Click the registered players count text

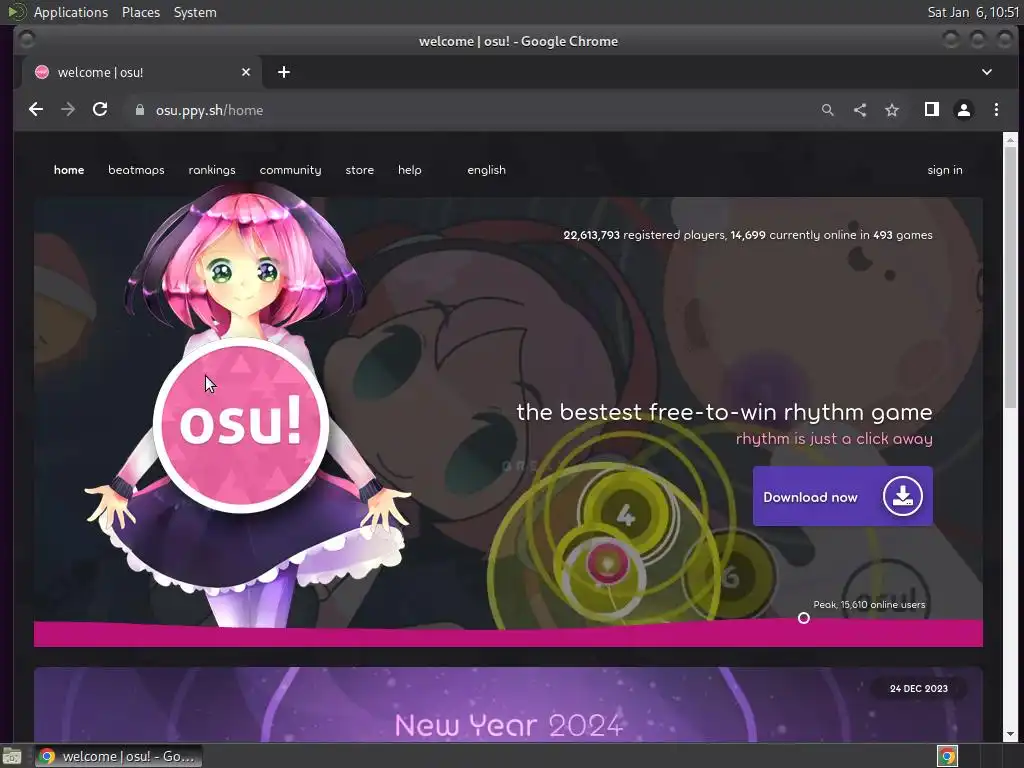644,235
